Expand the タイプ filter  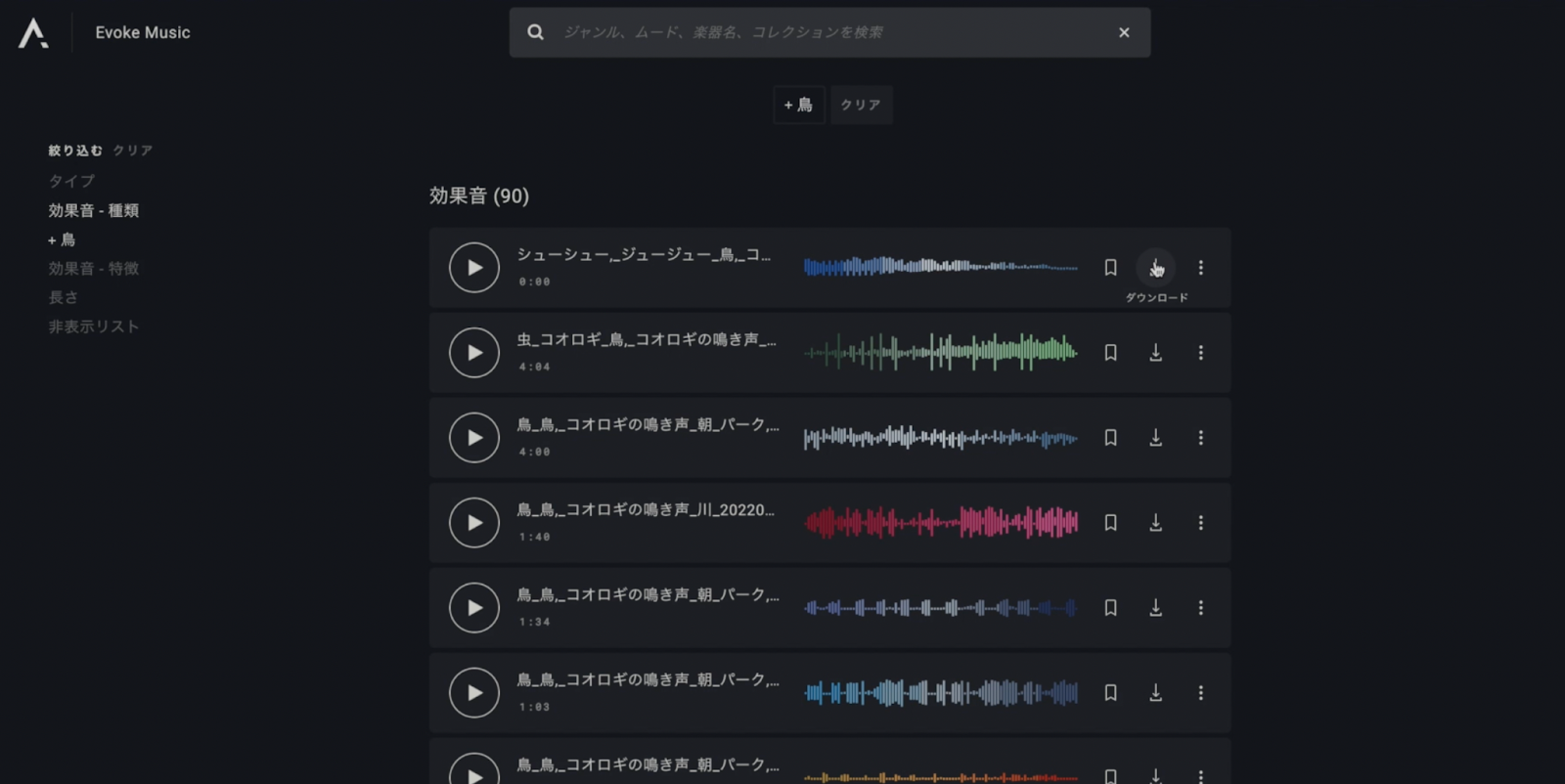pos(71,181)
